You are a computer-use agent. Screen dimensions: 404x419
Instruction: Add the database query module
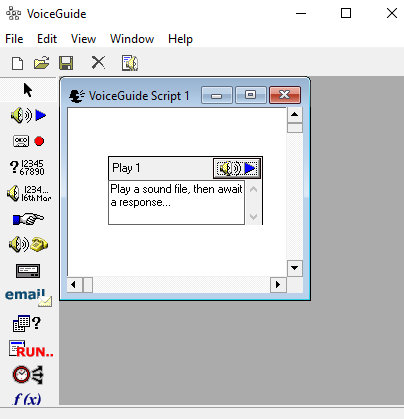click(x=27, y=323)
